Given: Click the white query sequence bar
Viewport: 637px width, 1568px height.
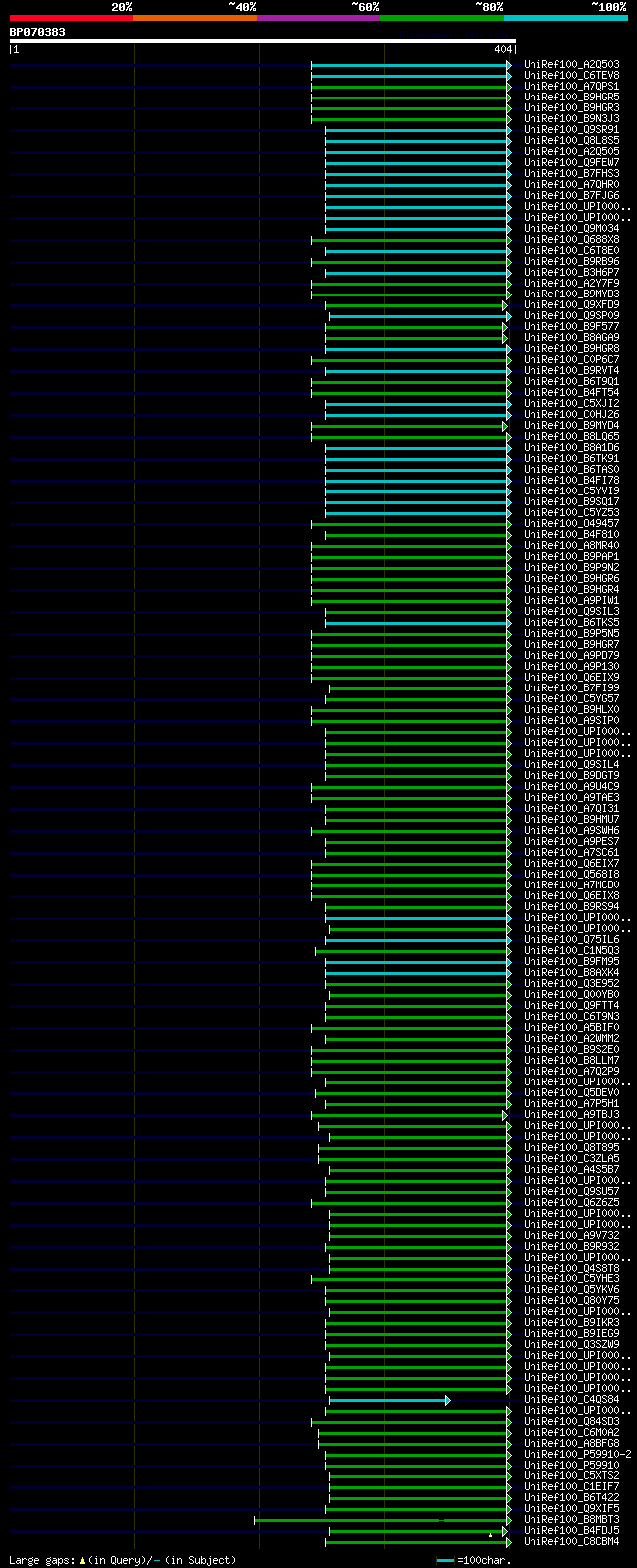Looking at the screenshot, I should click(262, 41).
